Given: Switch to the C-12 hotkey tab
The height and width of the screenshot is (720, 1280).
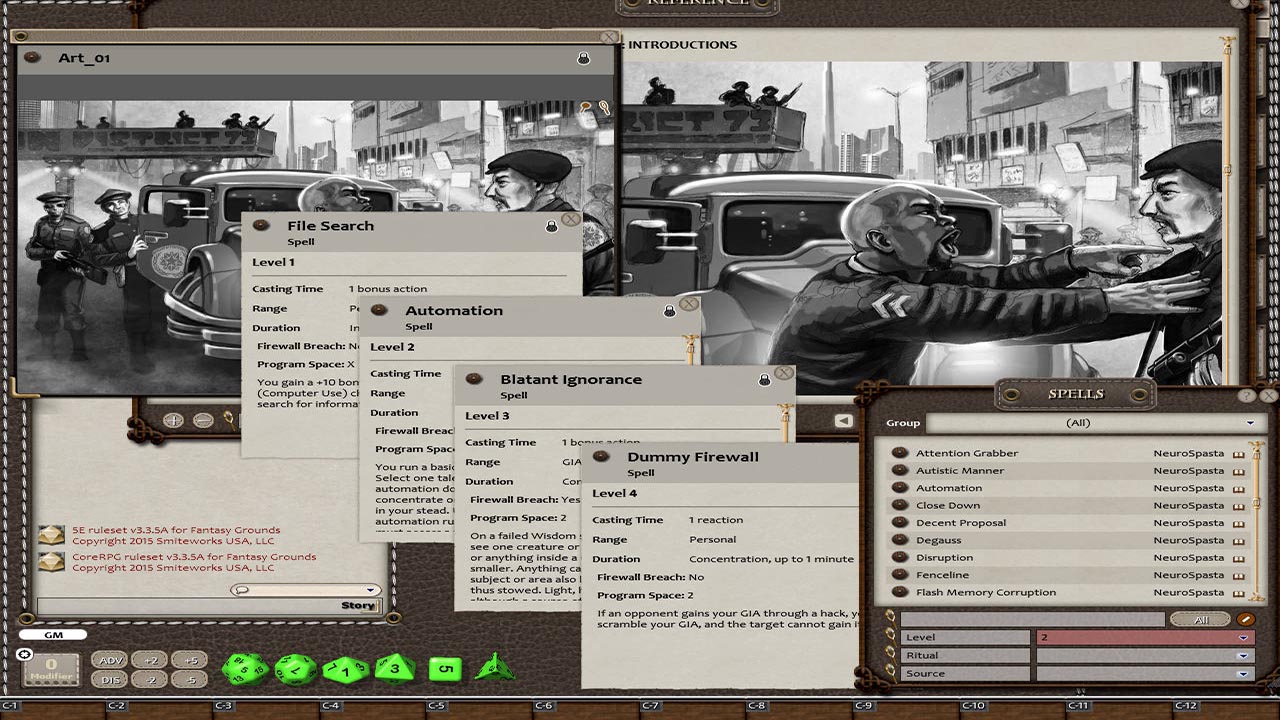Looking at the screenshot, I should 1188,705.
